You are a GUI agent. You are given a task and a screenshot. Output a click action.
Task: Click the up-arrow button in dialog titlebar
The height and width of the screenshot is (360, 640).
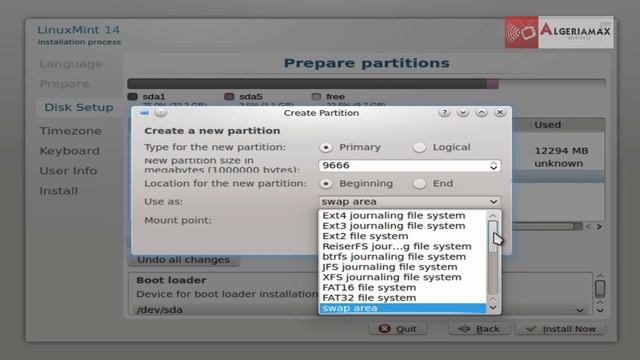click(481, 113)
